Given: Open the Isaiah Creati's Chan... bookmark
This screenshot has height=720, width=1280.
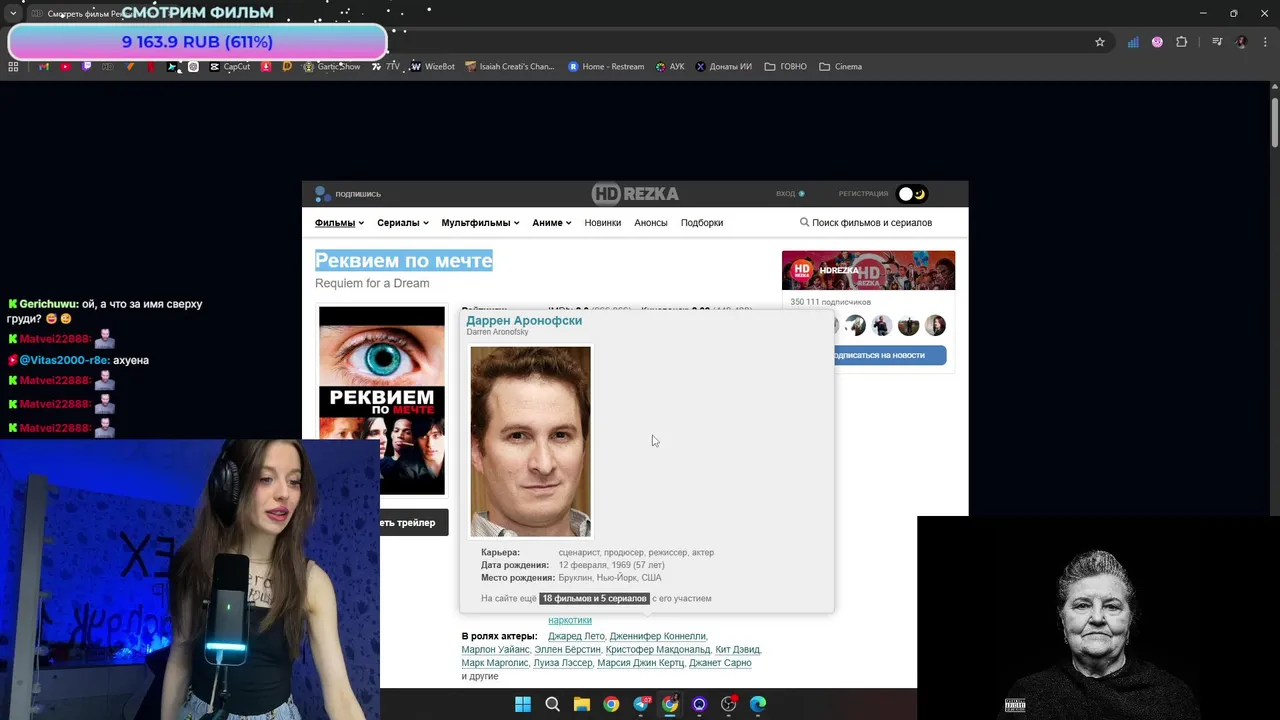Looking at the screenshot, I should (509, 67).
